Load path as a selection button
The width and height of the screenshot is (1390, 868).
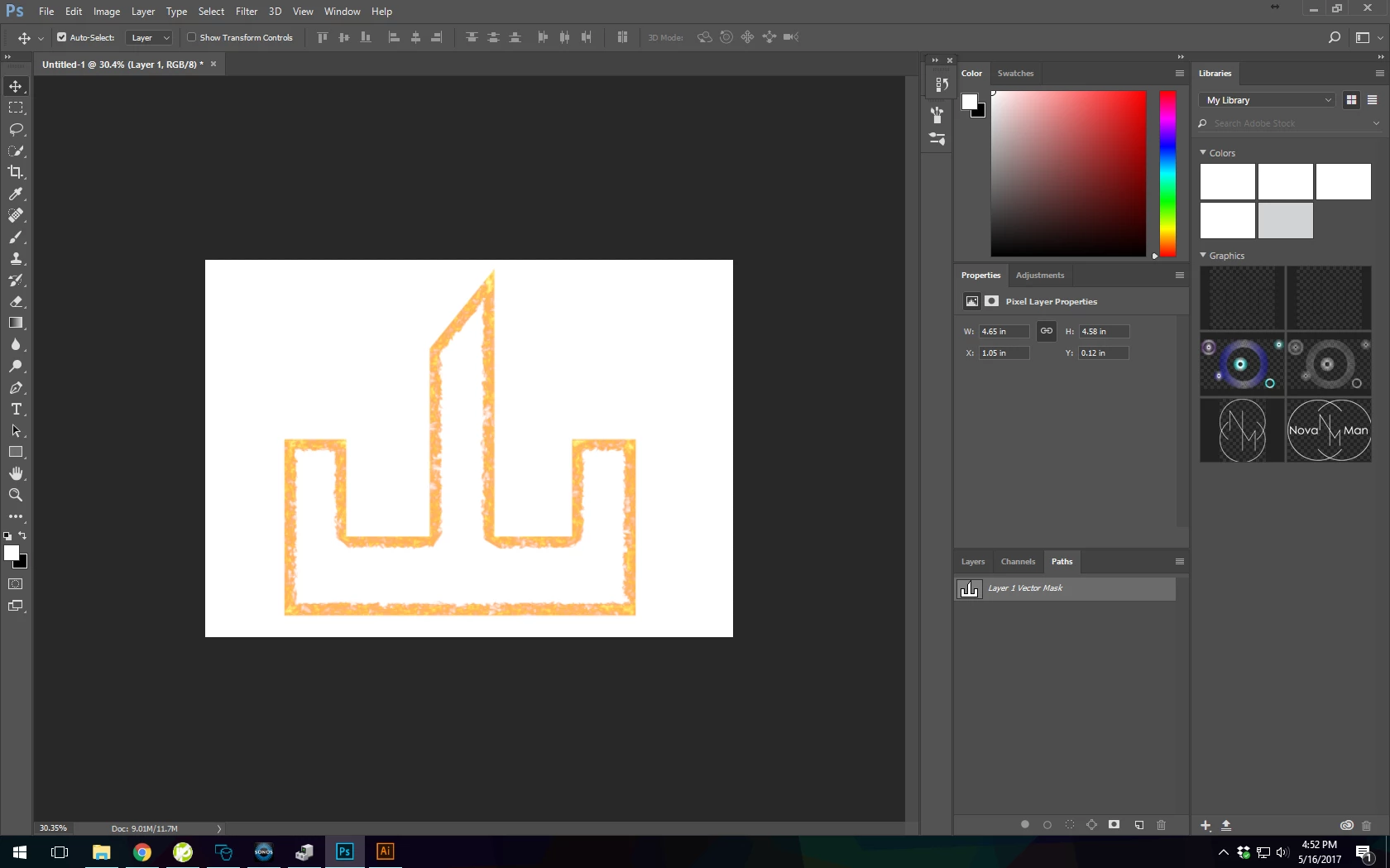[1070, 824]
